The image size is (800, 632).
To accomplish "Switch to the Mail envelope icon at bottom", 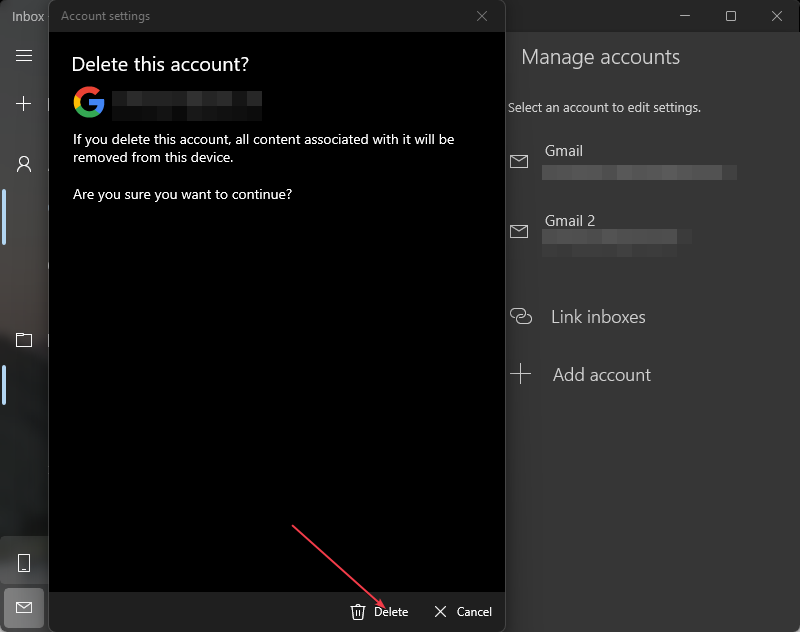I will [x=24, y=607].
